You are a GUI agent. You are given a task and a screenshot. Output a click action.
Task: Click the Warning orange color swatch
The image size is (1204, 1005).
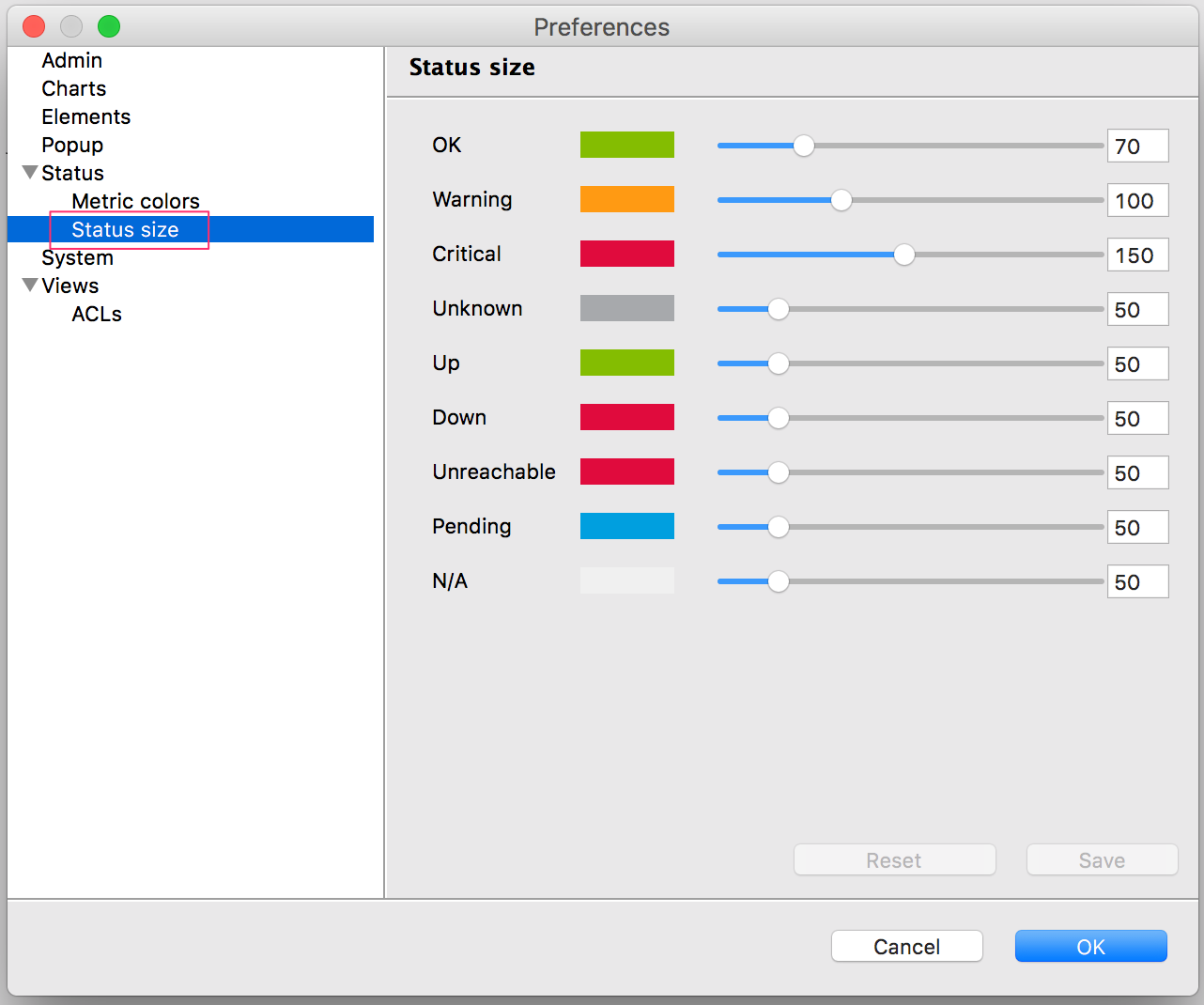(x=626, y=199)
